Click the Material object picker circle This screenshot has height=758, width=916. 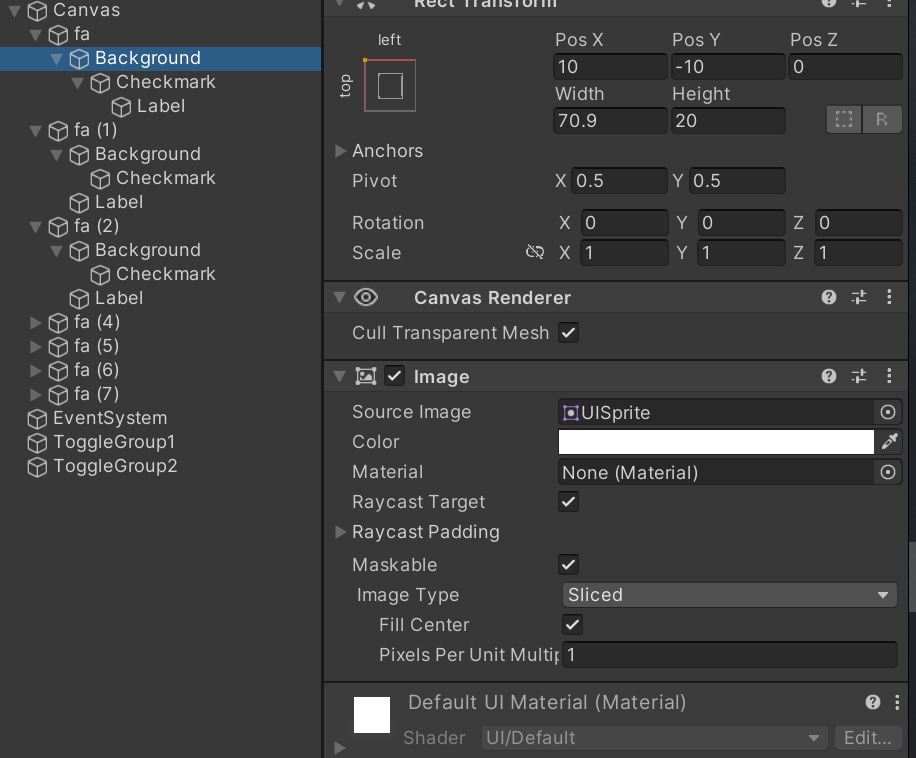tap(887, 472)
